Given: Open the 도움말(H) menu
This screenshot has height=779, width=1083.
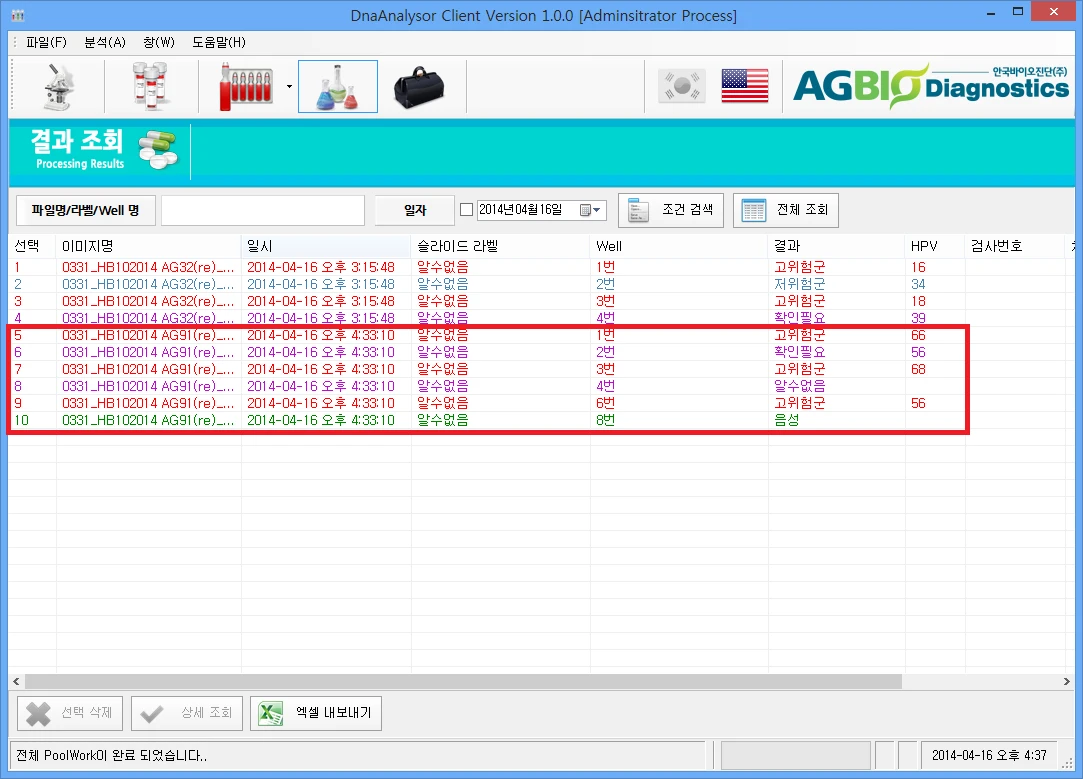Looking at the screenshot, I should point(219,42).
